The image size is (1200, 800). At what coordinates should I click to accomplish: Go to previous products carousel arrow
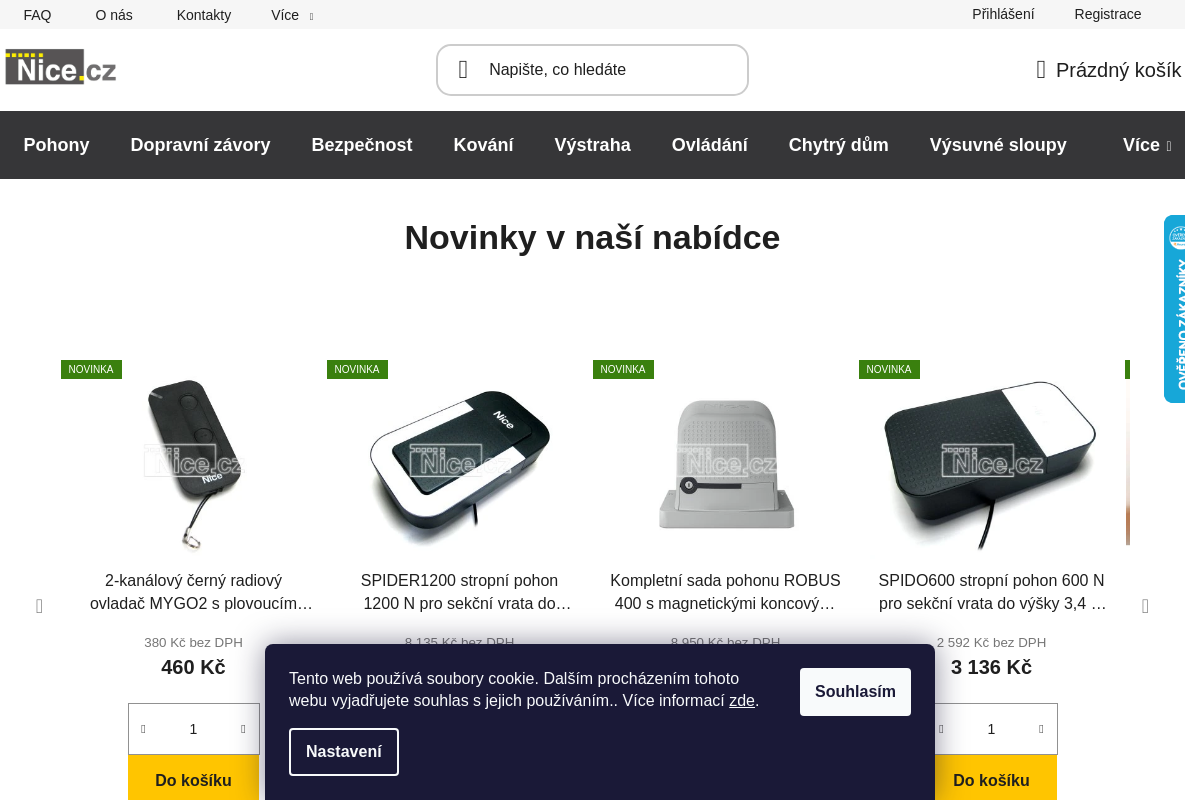tap(39, 606)
